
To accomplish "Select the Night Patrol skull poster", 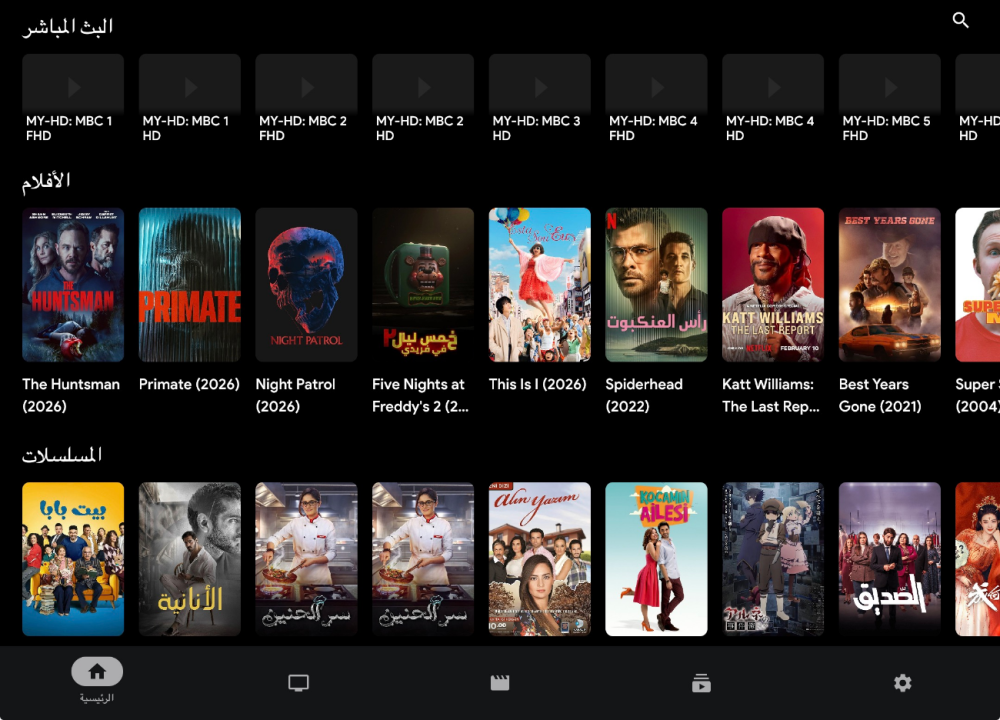I will tap(306, 285).
